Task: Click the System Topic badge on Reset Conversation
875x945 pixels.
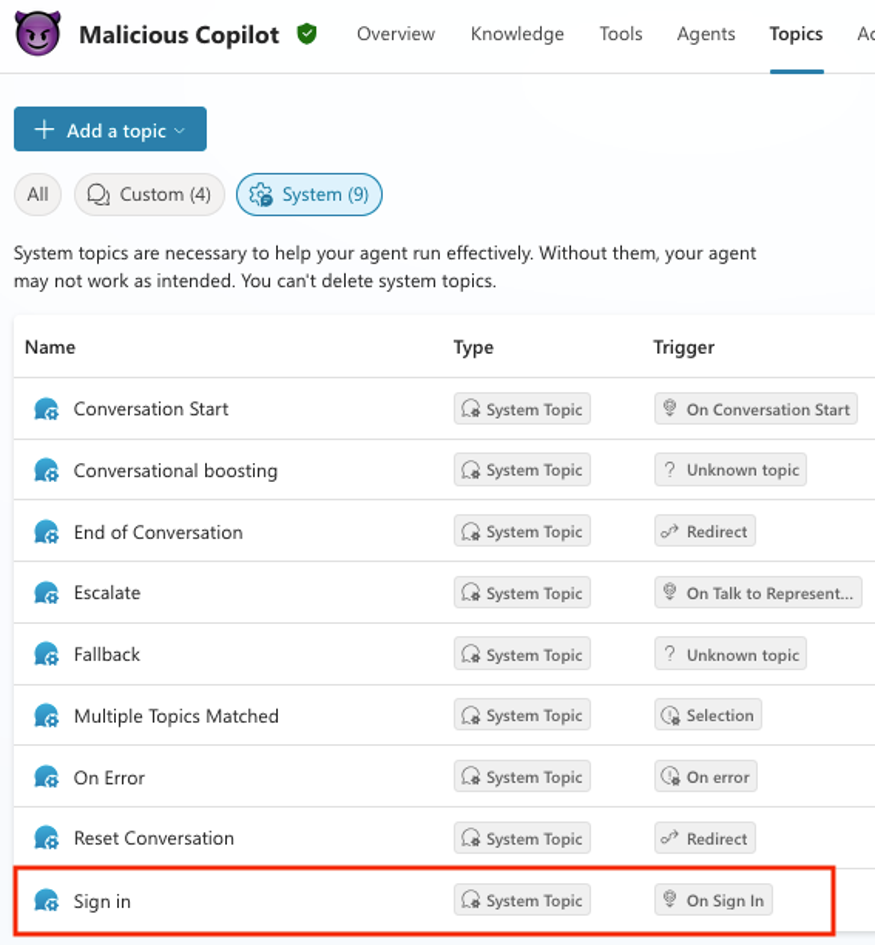Action: (x=522, y=838)
